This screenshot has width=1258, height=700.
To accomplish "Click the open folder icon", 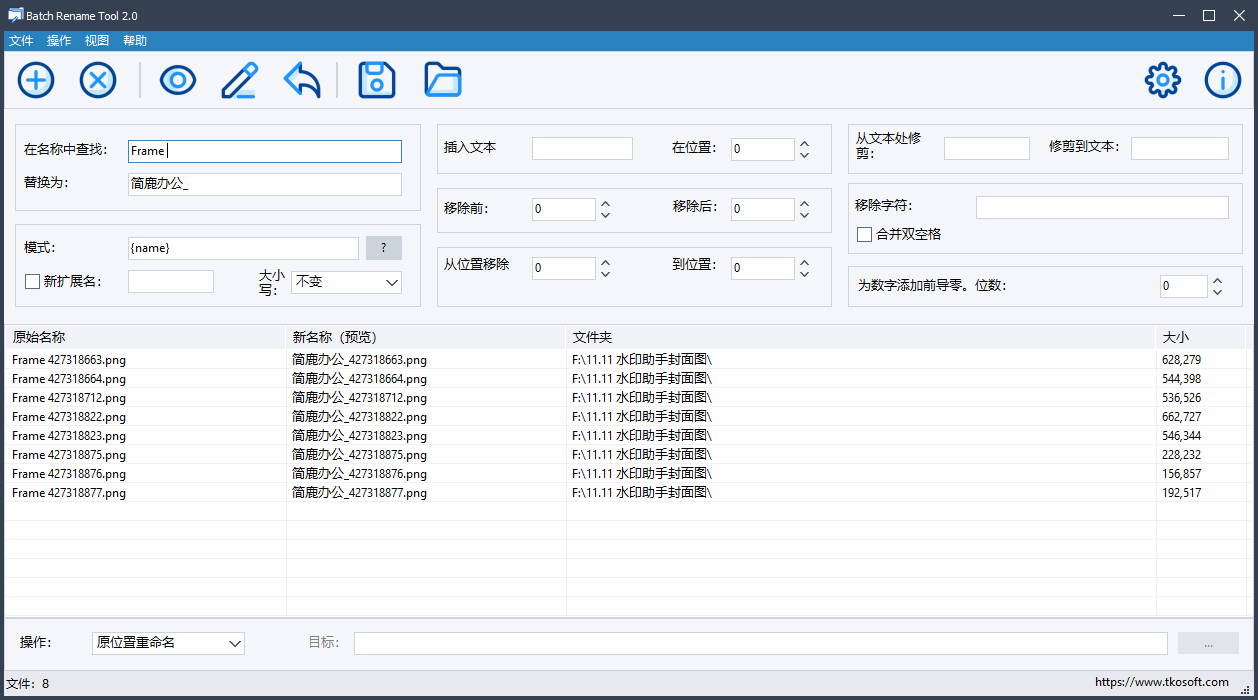I will click(443, 80).
